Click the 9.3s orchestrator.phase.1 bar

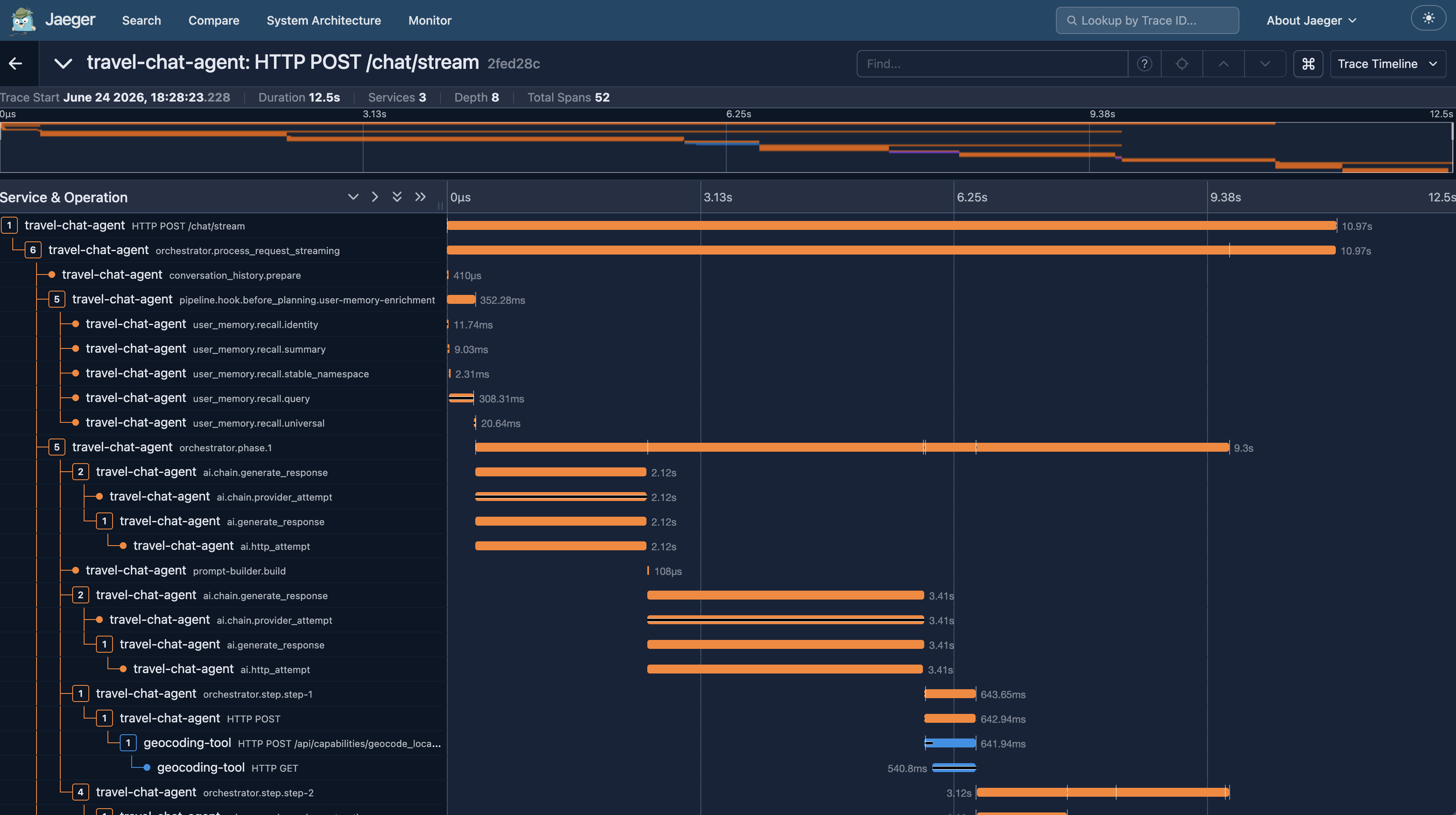(852, 447)
